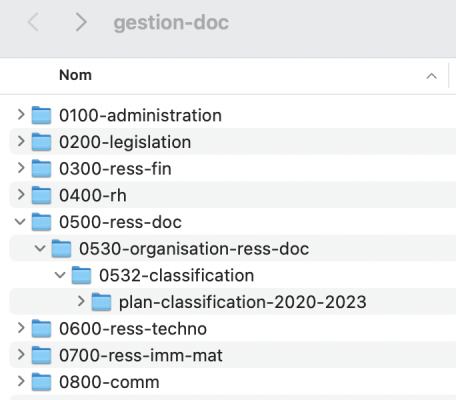Click the 0600-ress-techno folder icon
Image resolution: width=456 pixels, height=400 pixels.
pyautogui.click(x=41, y=328)
